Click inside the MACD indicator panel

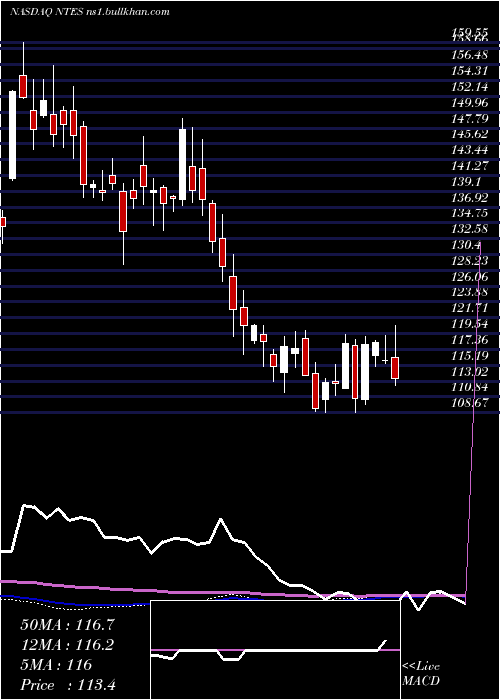point(275,650)
